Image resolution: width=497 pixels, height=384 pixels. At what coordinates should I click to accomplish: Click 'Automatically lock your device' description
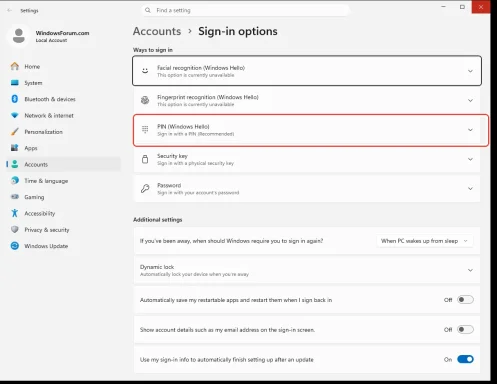point(194,274)
